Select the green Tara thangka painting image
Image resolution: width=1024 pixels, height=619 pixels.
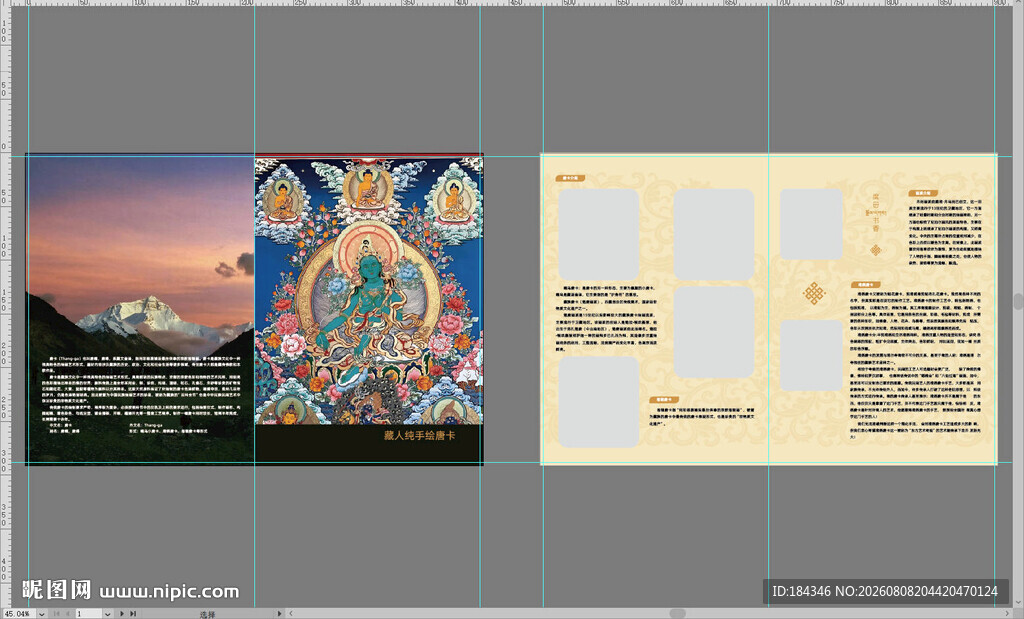point(369,289)
